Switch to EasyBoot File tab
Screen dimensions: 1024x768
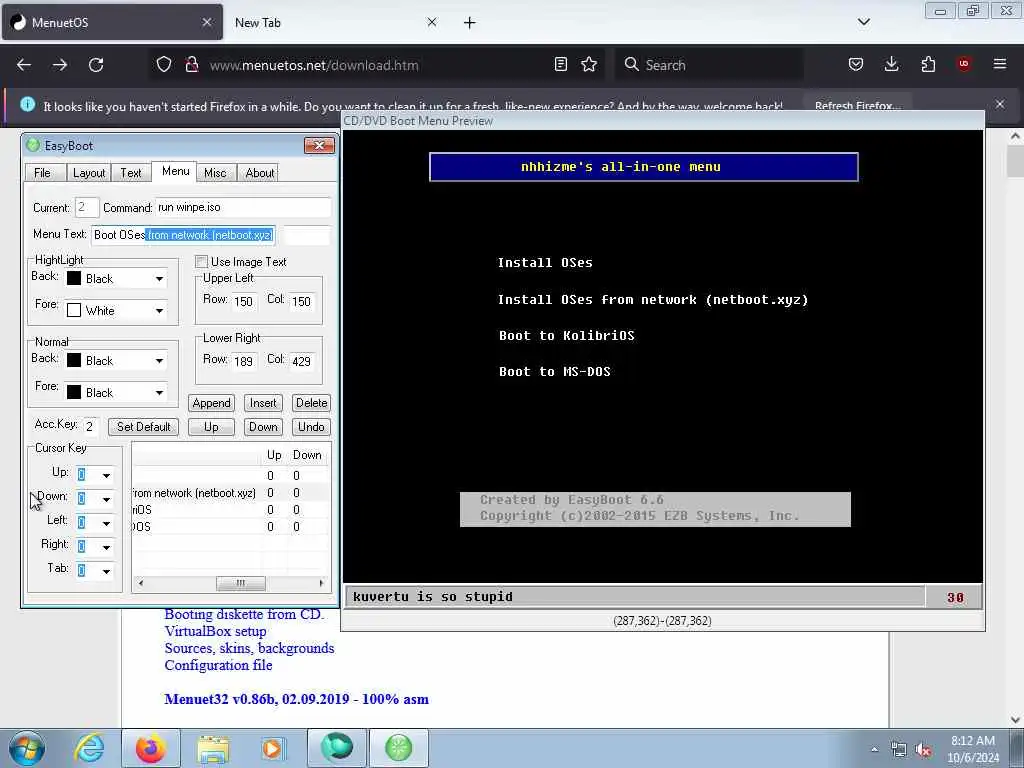coord(42,173)
